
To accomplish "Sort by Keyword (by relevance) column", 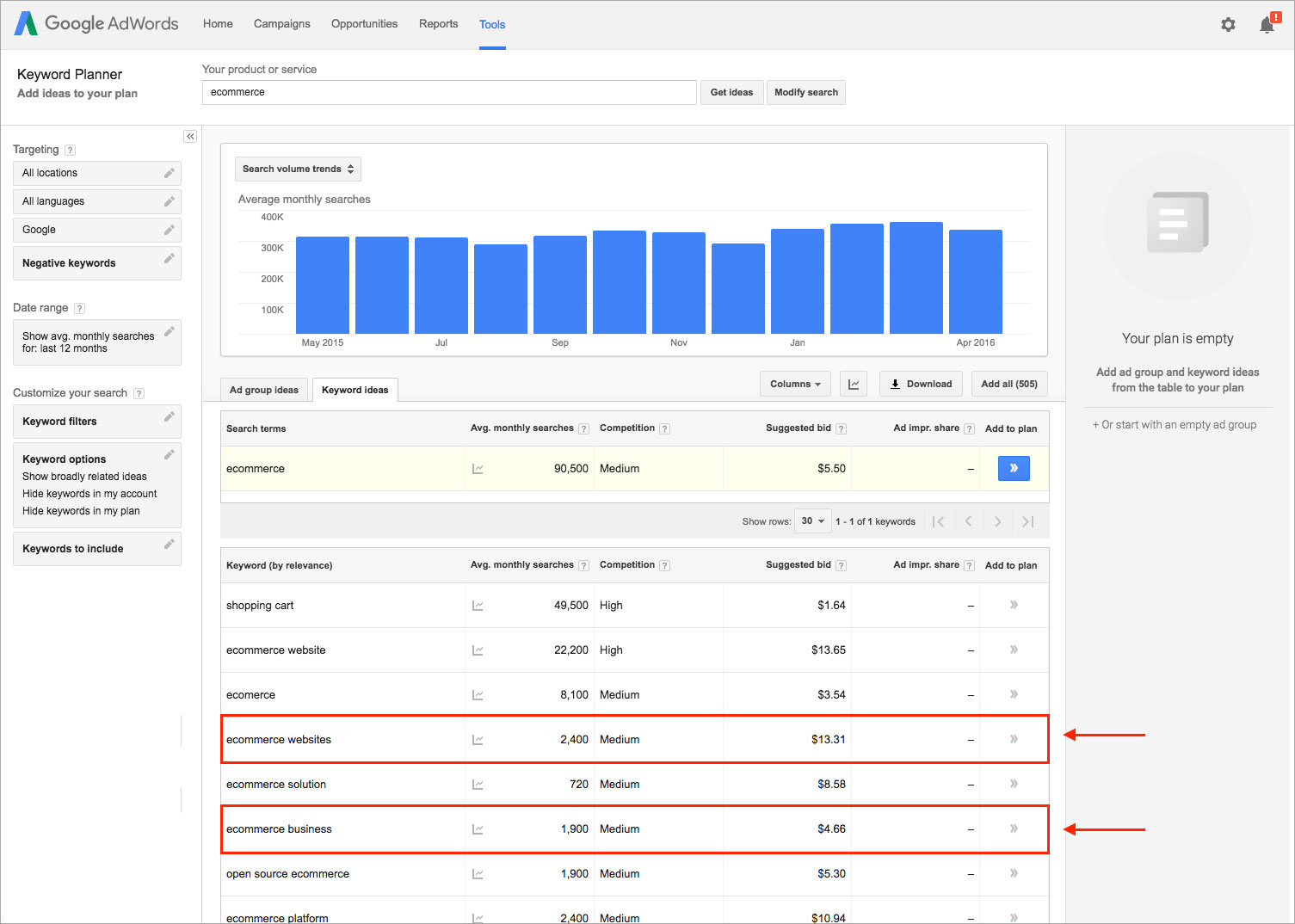I will (x=279, y=565).
